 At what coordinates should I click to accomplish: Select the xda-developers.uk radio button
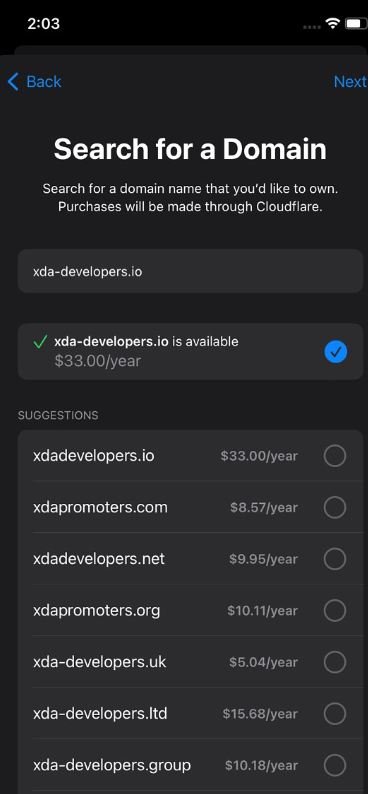[x=335, y=662]
